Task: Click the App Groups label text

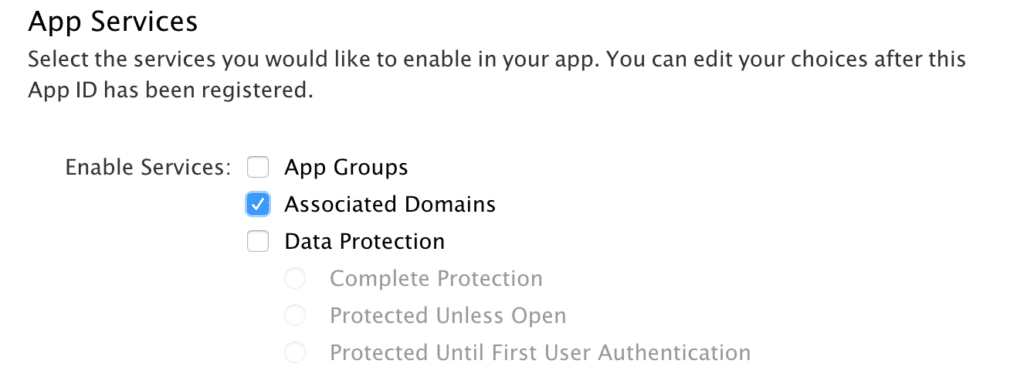Action: click(x=346, y=168)
